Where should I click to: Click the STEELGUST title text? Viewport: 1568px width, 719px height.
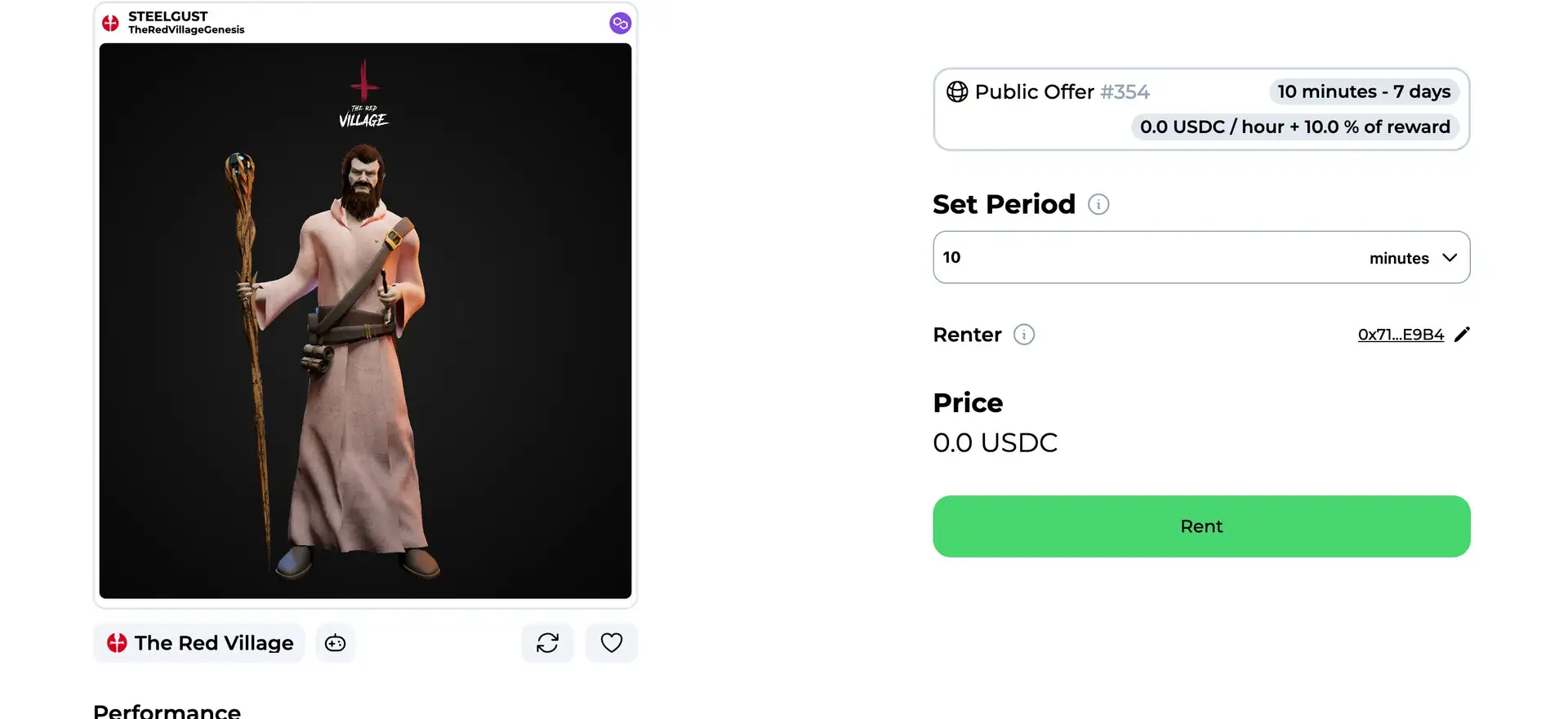point(168,16)
